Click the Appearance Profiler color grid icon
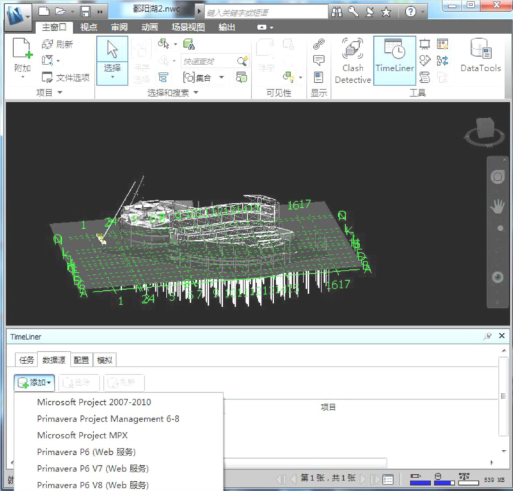The height and width of the screenshot is (492, 514). point(442,44)
